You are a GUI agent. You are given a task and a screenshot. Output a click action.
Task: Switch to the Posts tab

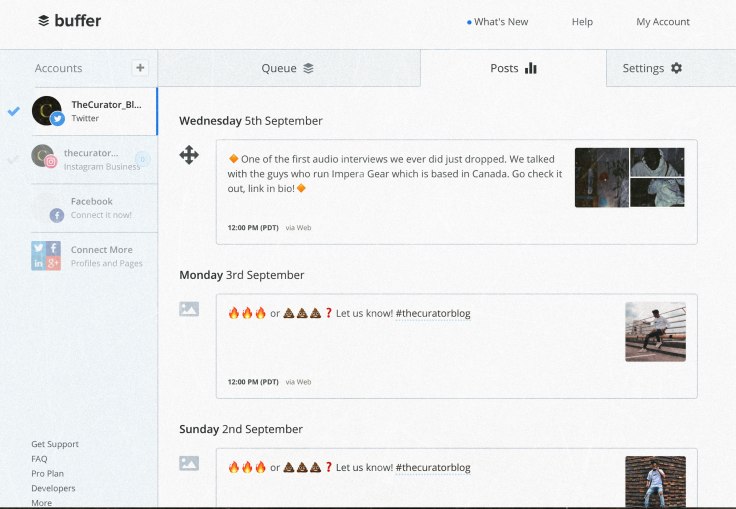click(513, 68)
